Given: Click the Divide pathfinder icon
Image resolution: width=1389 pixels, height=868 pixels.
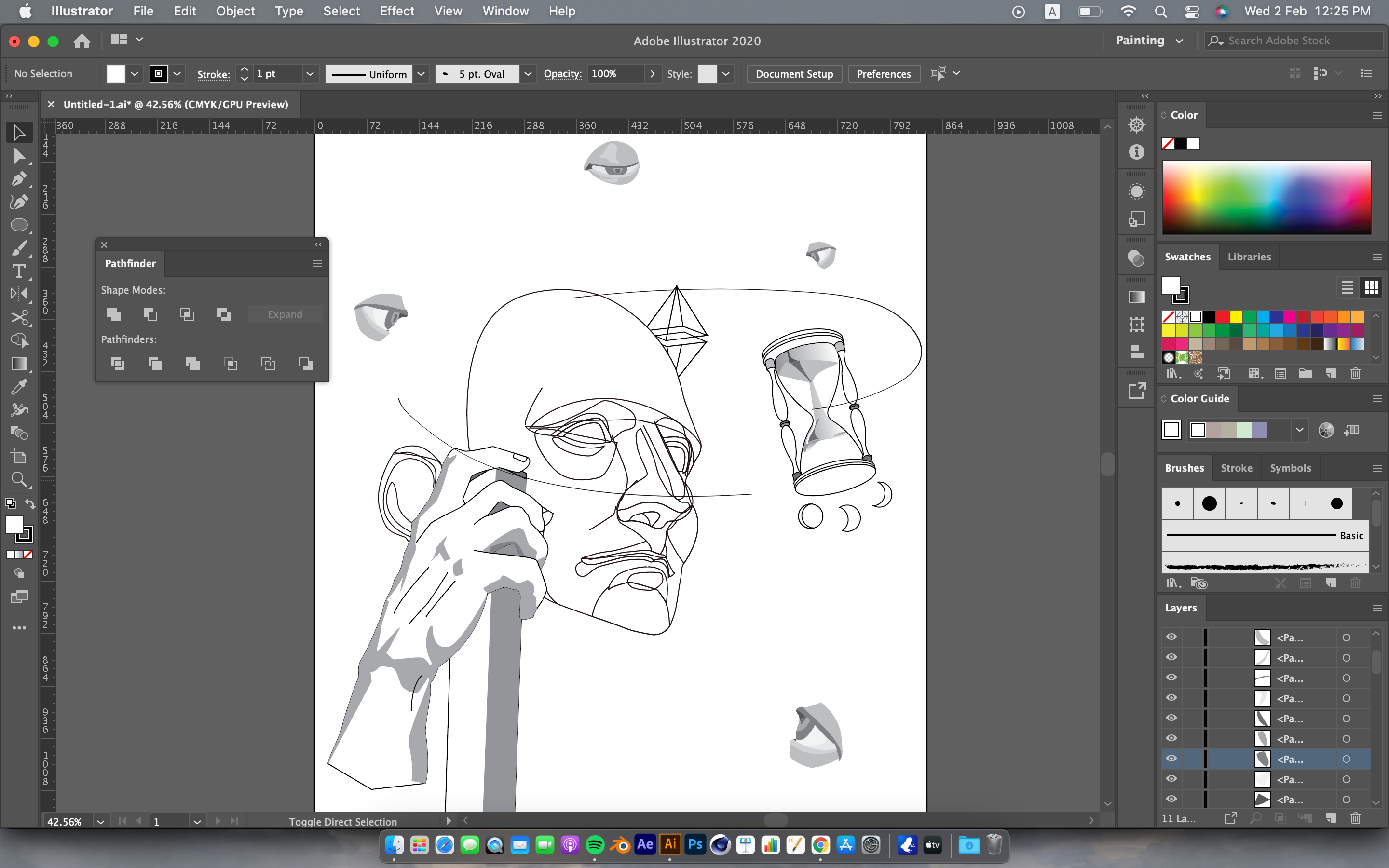Looking at the screenshot, I should pos(117,364).
